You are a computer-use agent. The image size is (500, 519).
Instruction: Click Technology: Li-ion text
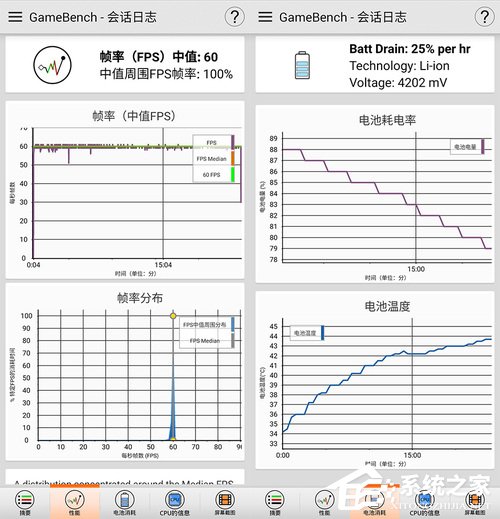(x=399, y=66)
